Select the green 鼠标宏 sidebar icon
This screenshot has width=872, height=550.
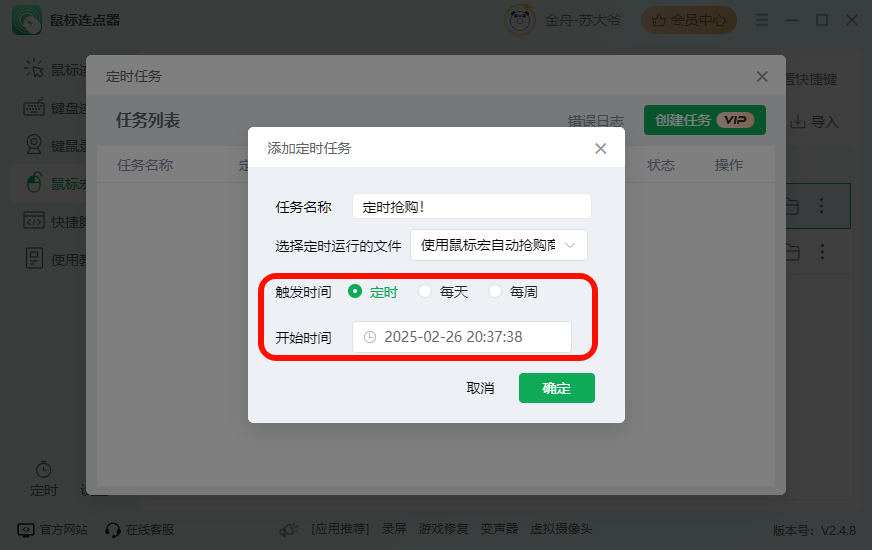pos(34,182)
